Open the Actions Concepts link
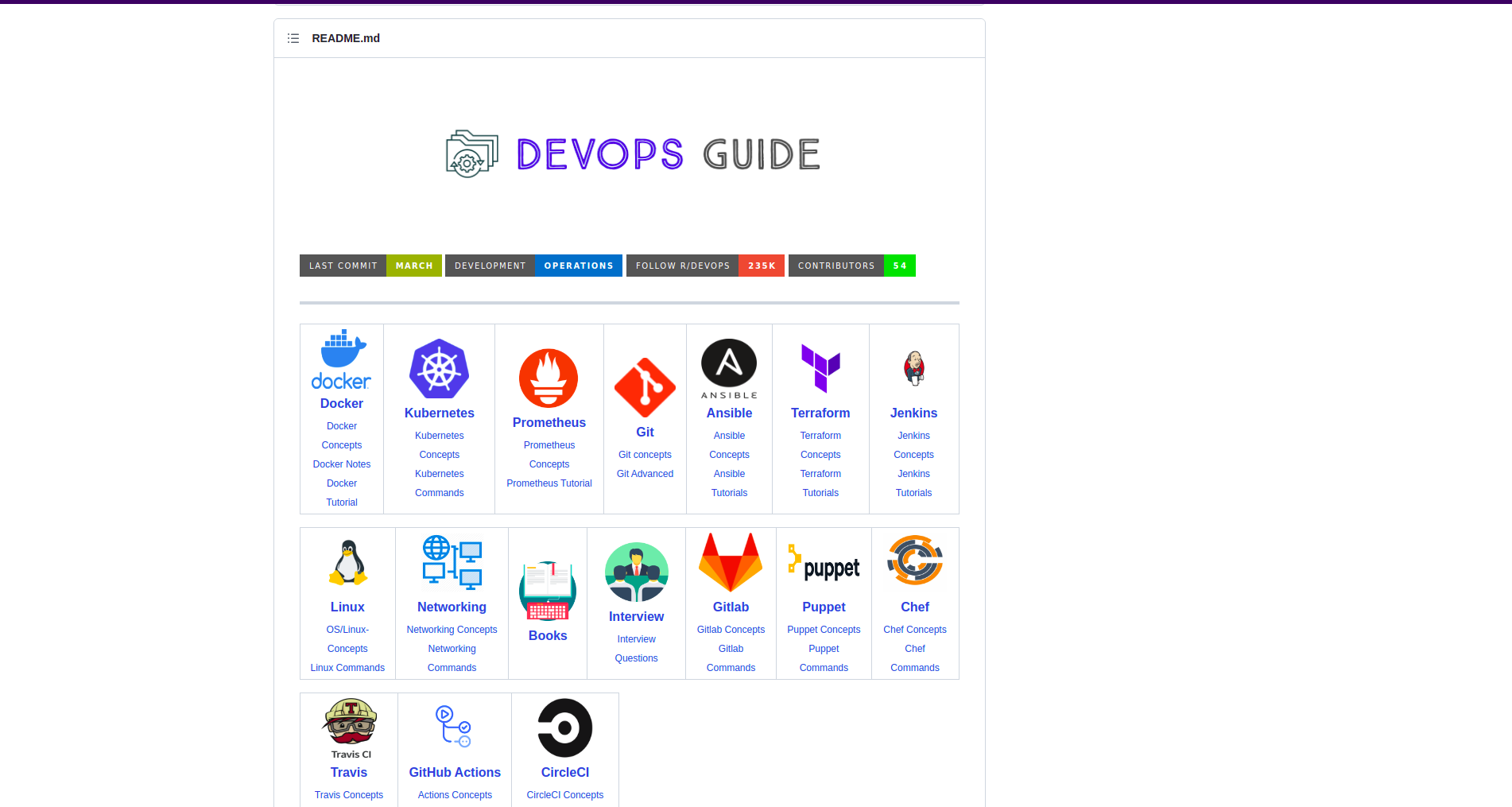The width and height of the screenshot is (1512, 807). coord(455,795)
